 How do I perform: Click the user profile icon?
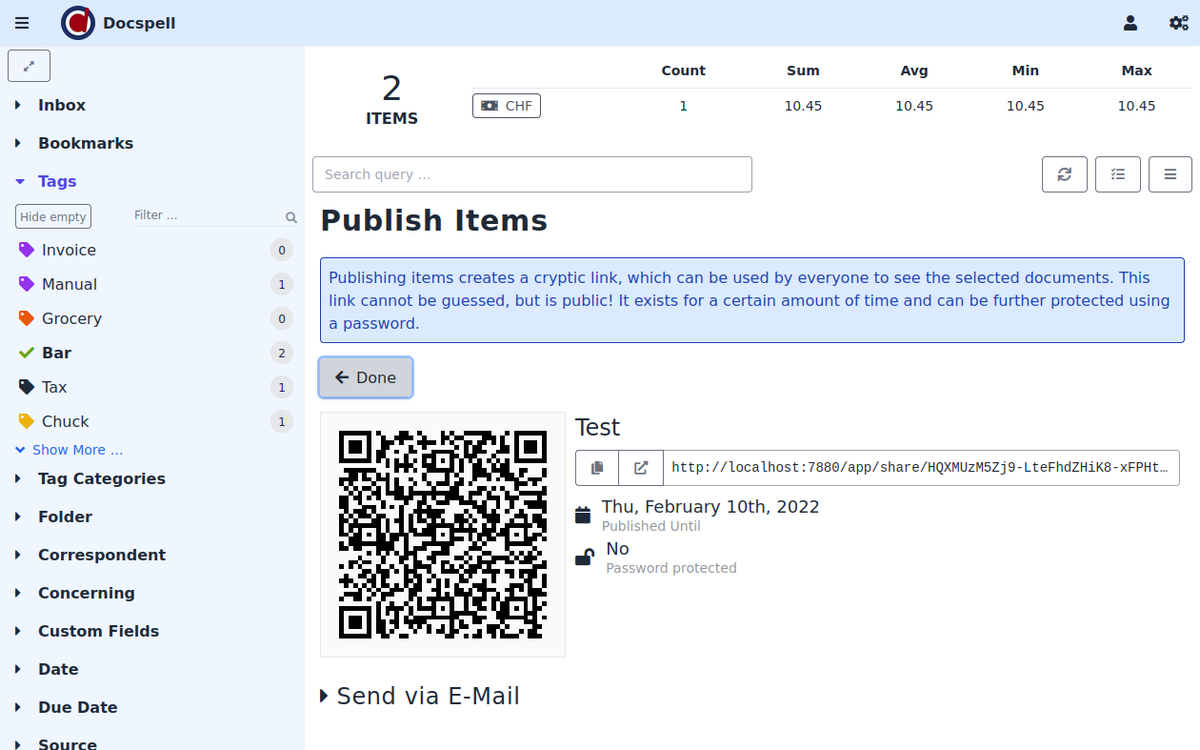click(x=1130, y=23)
